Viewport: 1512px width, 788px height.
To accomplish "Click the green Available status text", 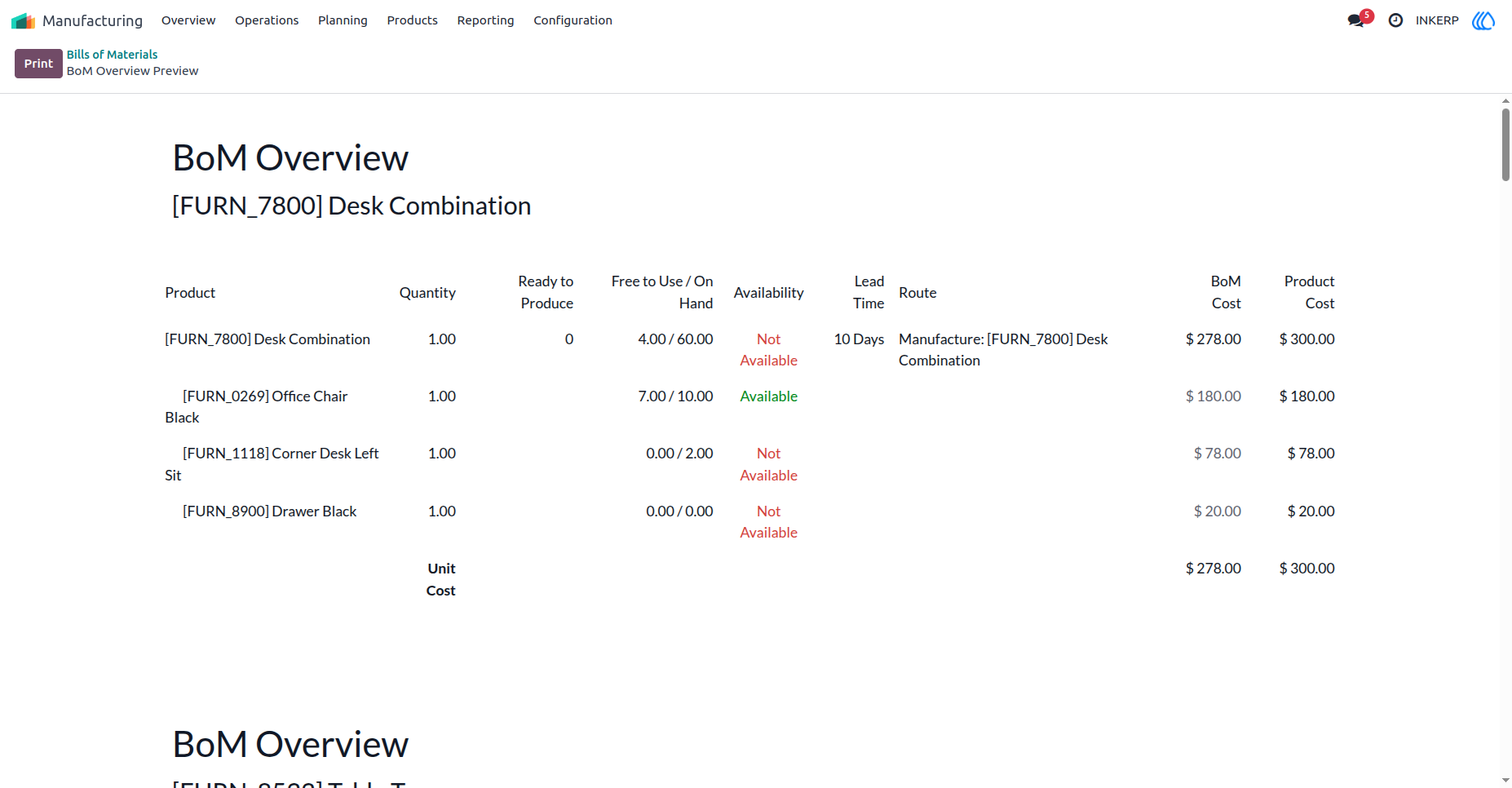I will click(x=768, y=396).
